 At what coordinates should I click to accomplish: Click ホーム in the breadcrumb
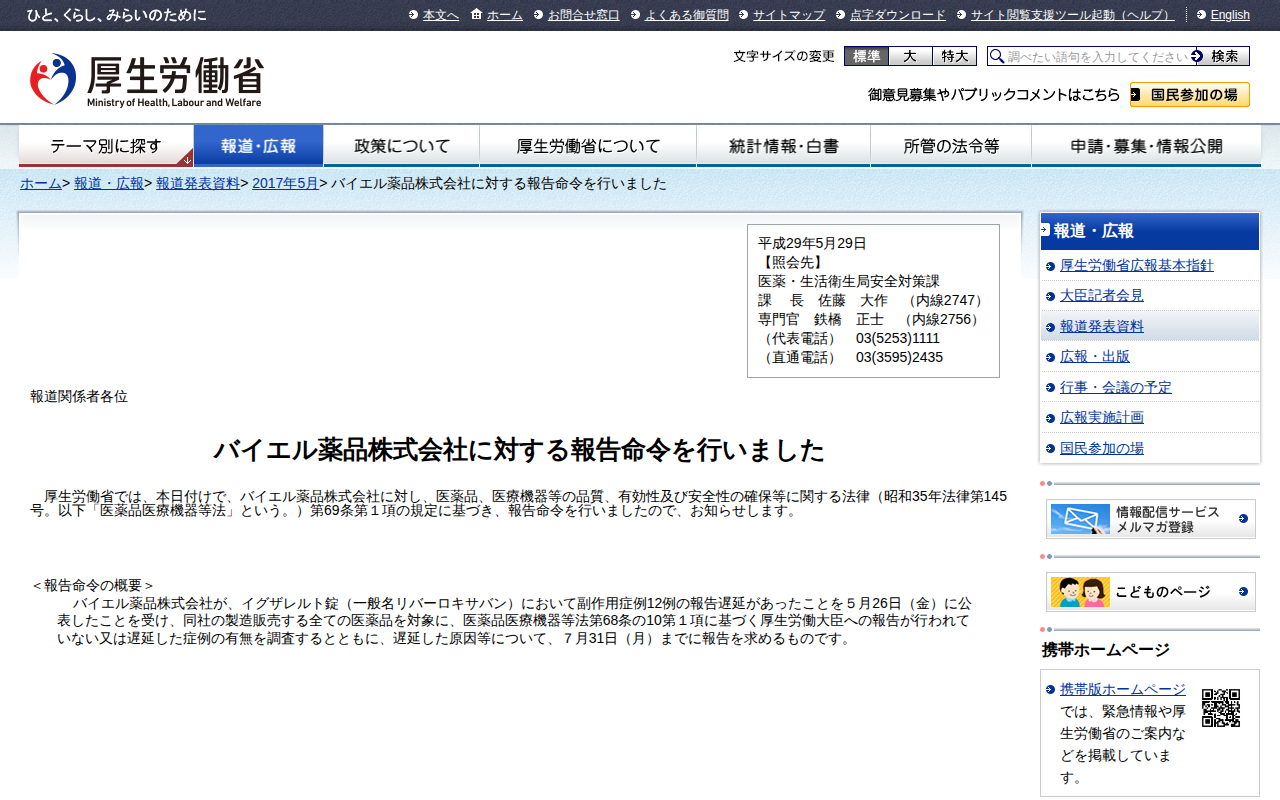click(x=41, y=184)
